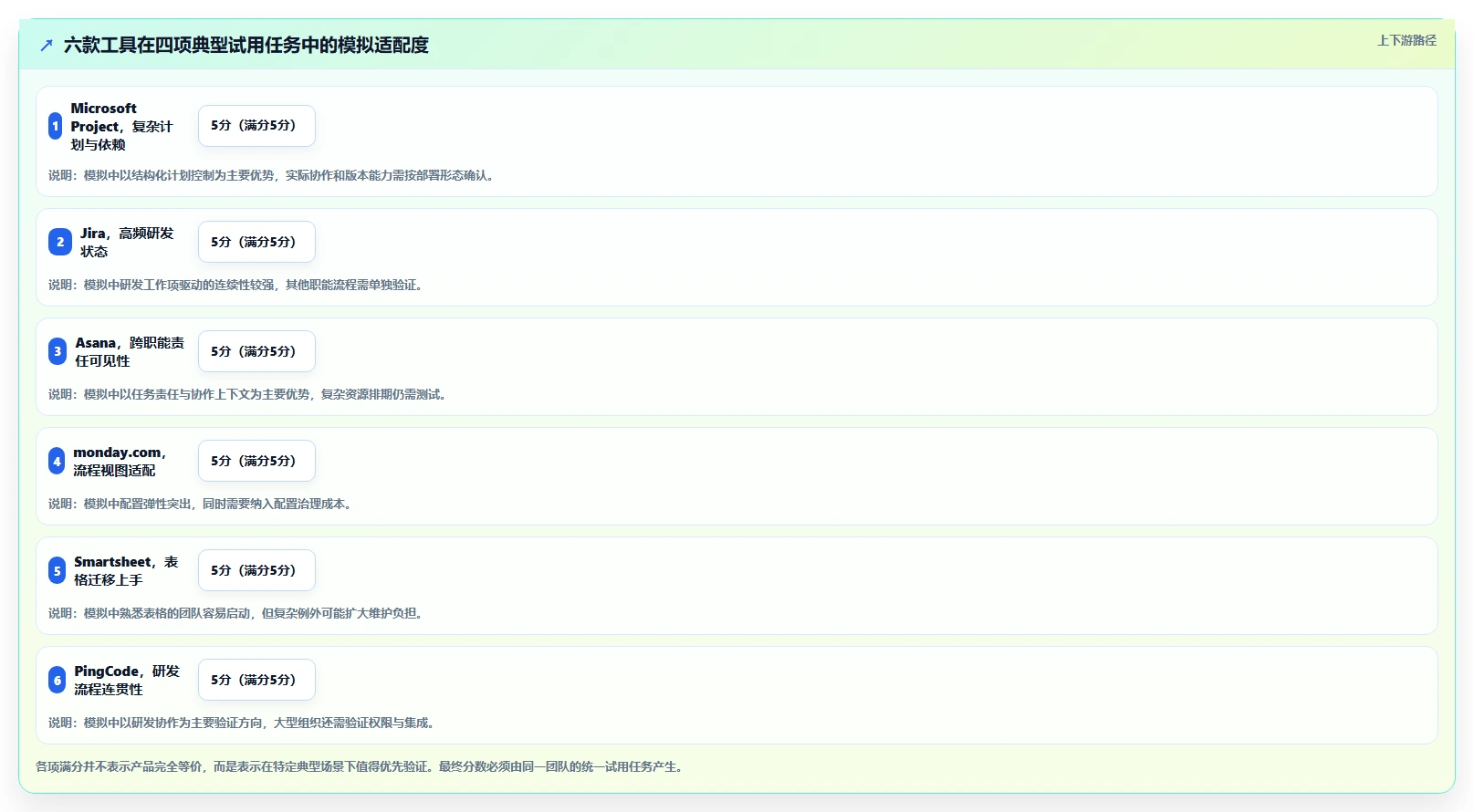Click the note about 研发工作项驱动的连续性较强
1474x812 pixels.
click(x=237, y=285)
